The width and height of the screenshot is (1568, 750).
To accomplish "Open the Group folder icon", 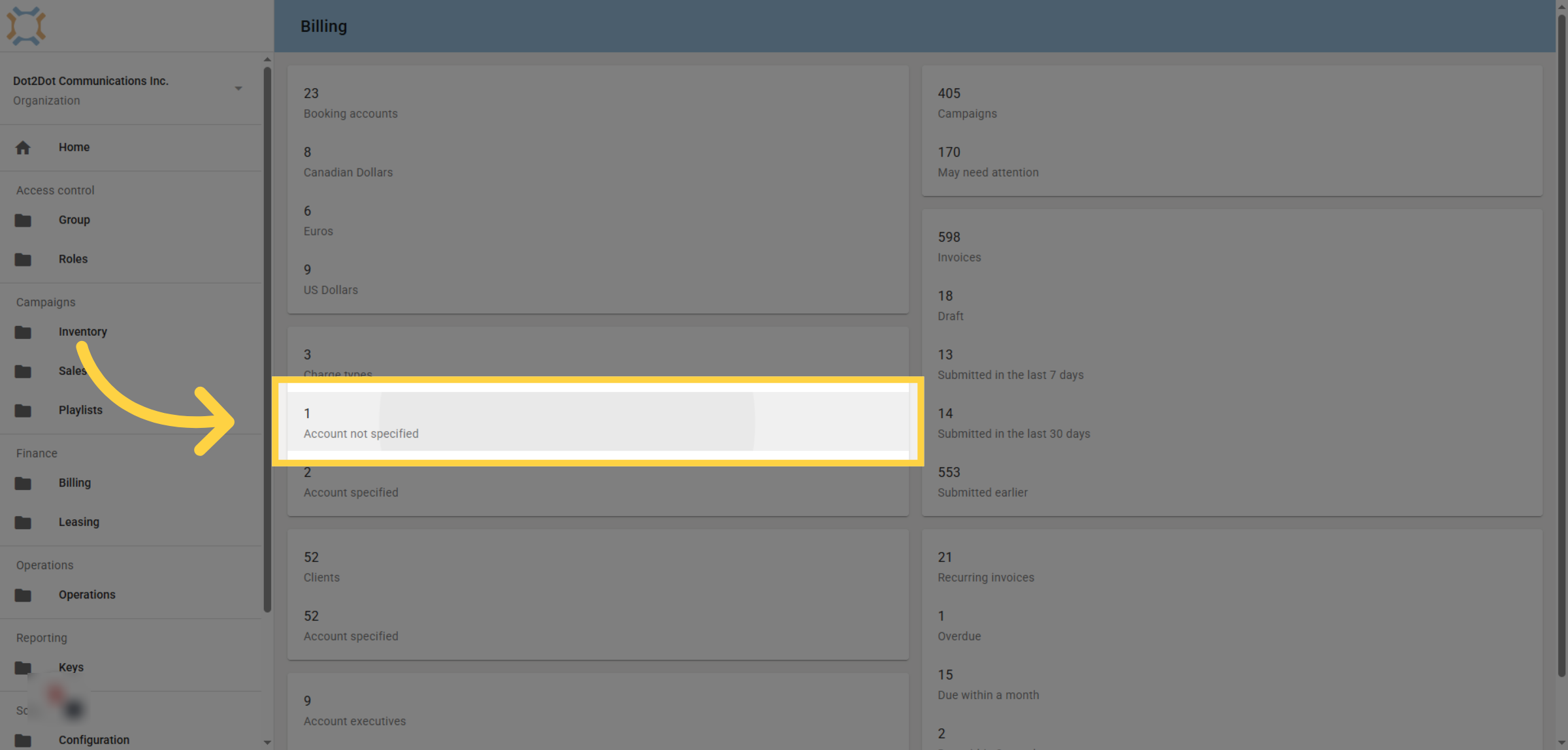I will coord(23,220).
